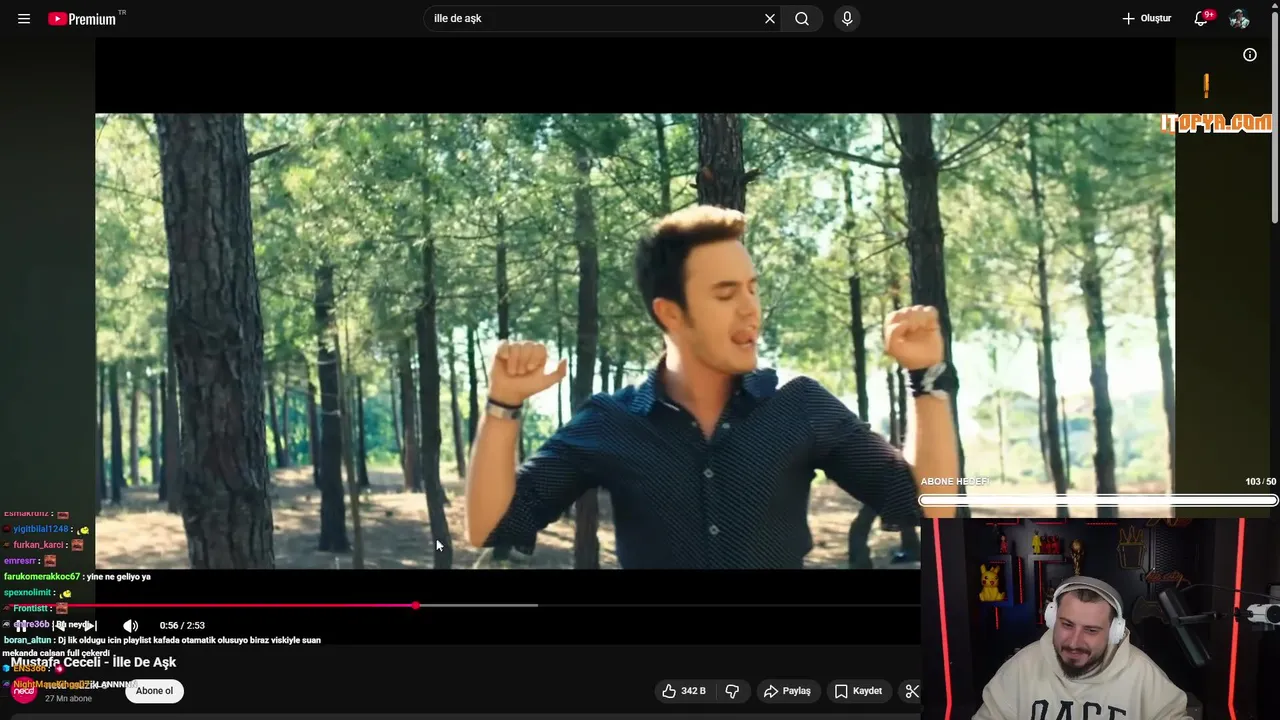This screenshot has height=720, width=1280.
Task: Clear the search box text
Action: tap(770, 19)
